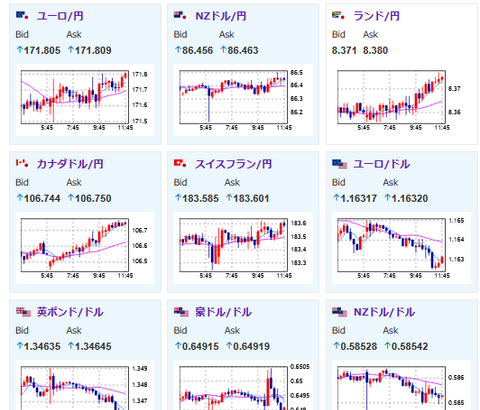View the ランド/円 candlestick chart
Image resolution: width=480 pixels, height=410 pixels.
[x=401, y=100]
